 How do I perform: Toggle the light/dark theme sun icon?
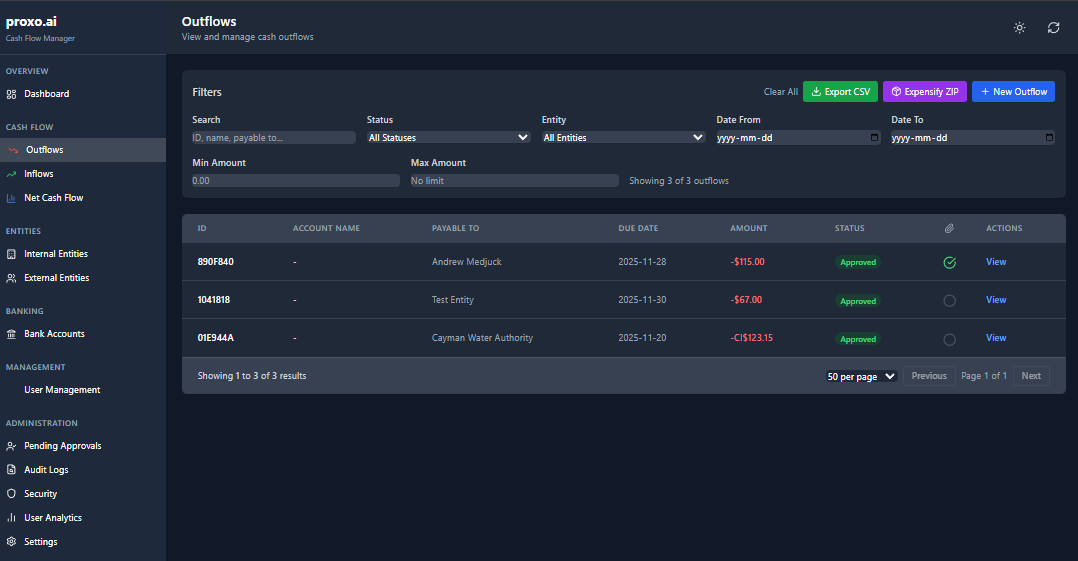point(1020,28)
